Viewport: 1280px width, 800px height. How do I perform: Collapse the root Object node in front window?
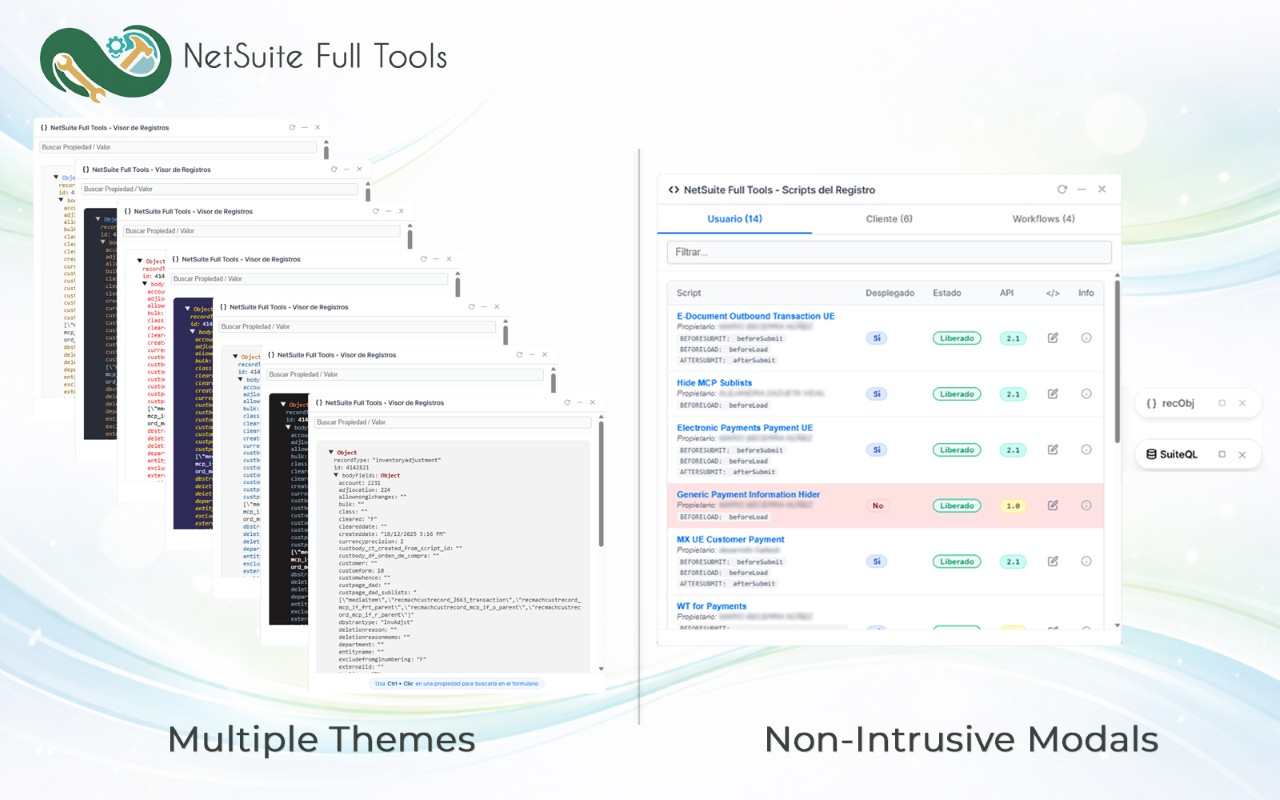(x=331, y=452)
